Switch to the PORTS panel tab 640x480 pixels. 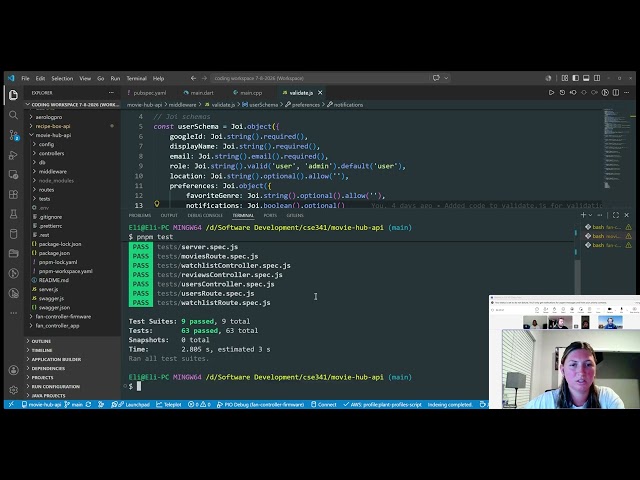point(270,215)
